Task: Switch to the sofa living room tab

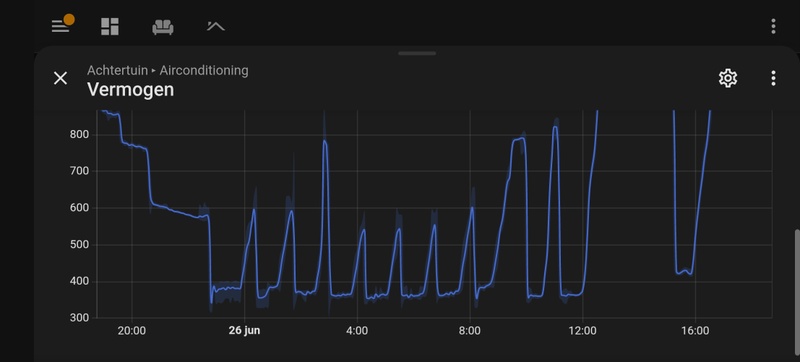Action: click(x=163, y=27)
